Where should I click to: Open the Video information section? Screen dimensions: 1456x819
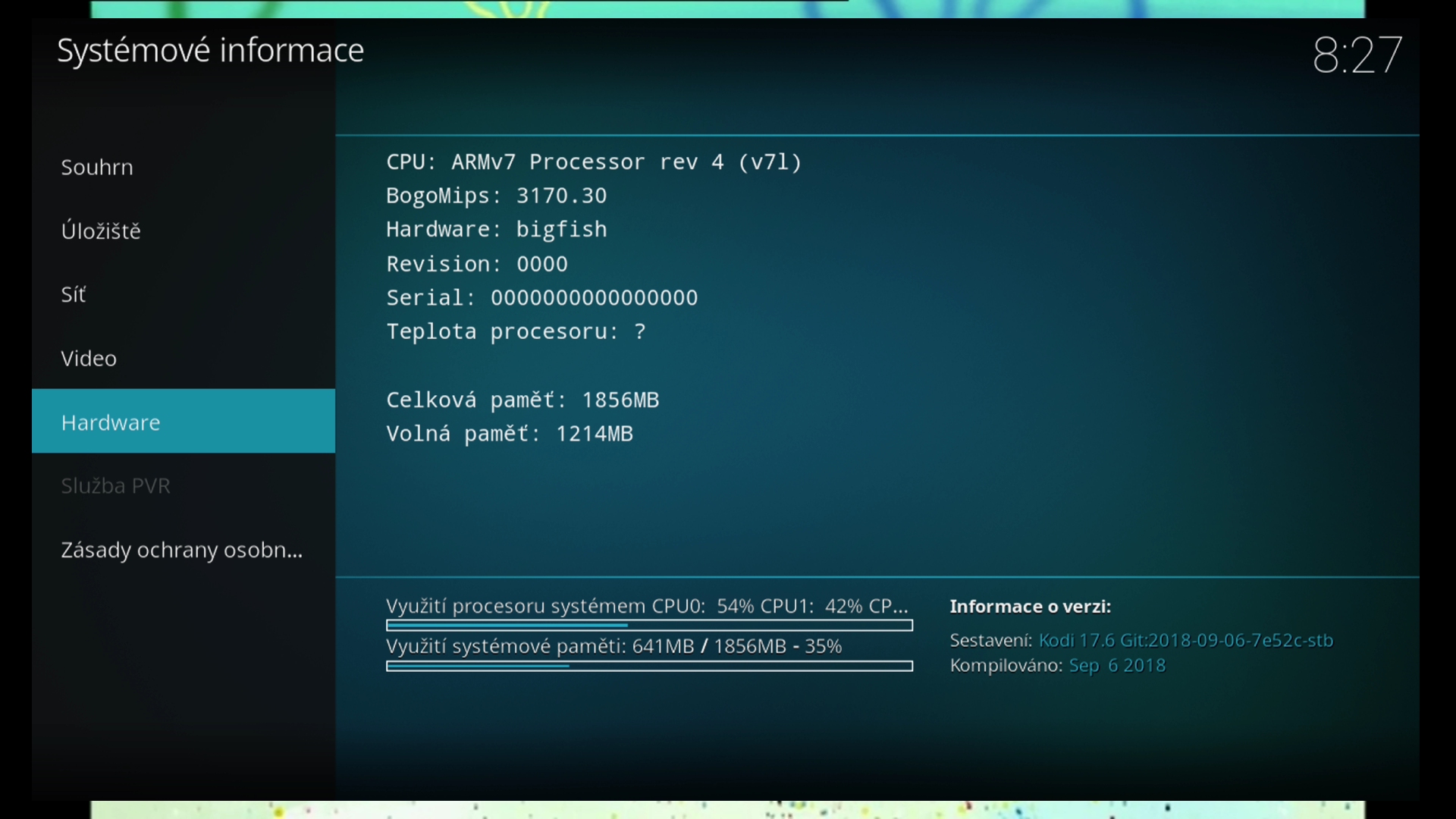(x=89, y=358)
